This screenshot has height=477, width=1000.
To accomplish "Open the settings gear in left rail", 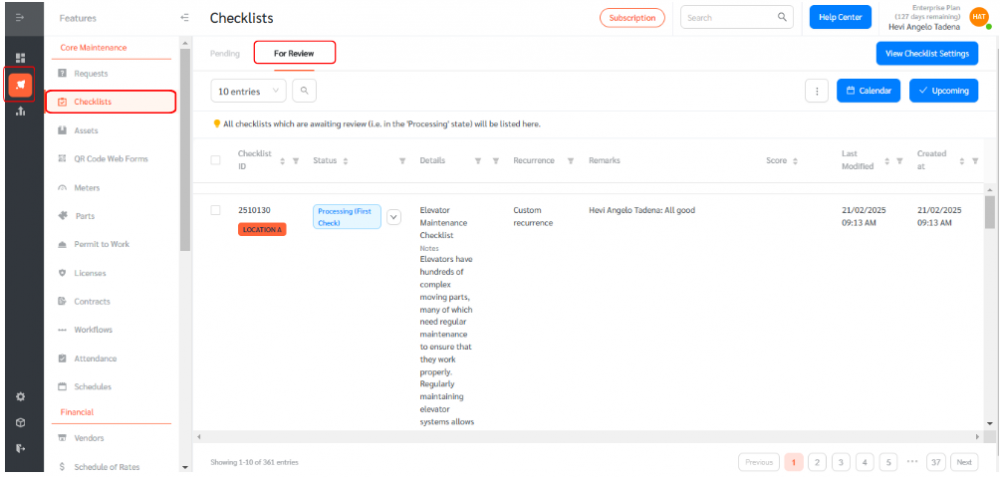I will (20, 397).
